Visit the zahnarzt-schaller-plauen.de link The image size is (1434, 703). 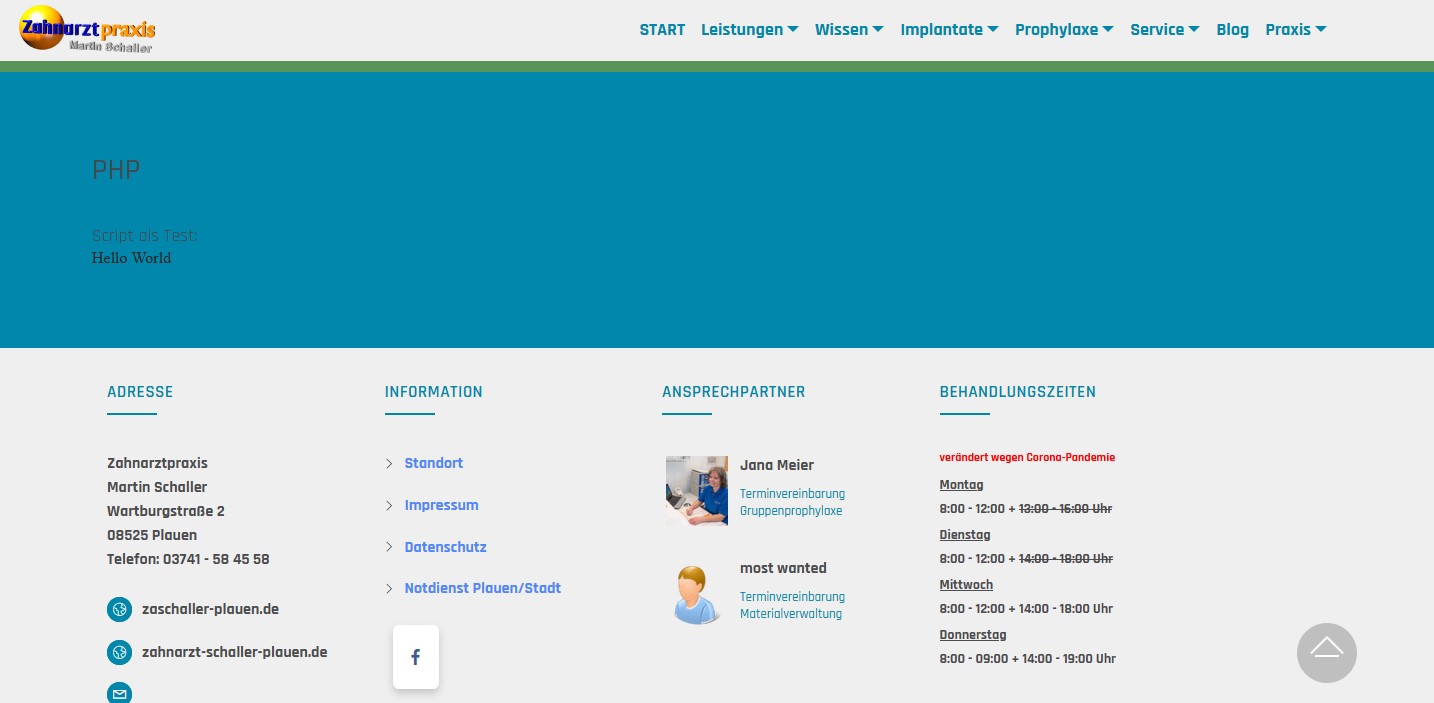(234, 652)
